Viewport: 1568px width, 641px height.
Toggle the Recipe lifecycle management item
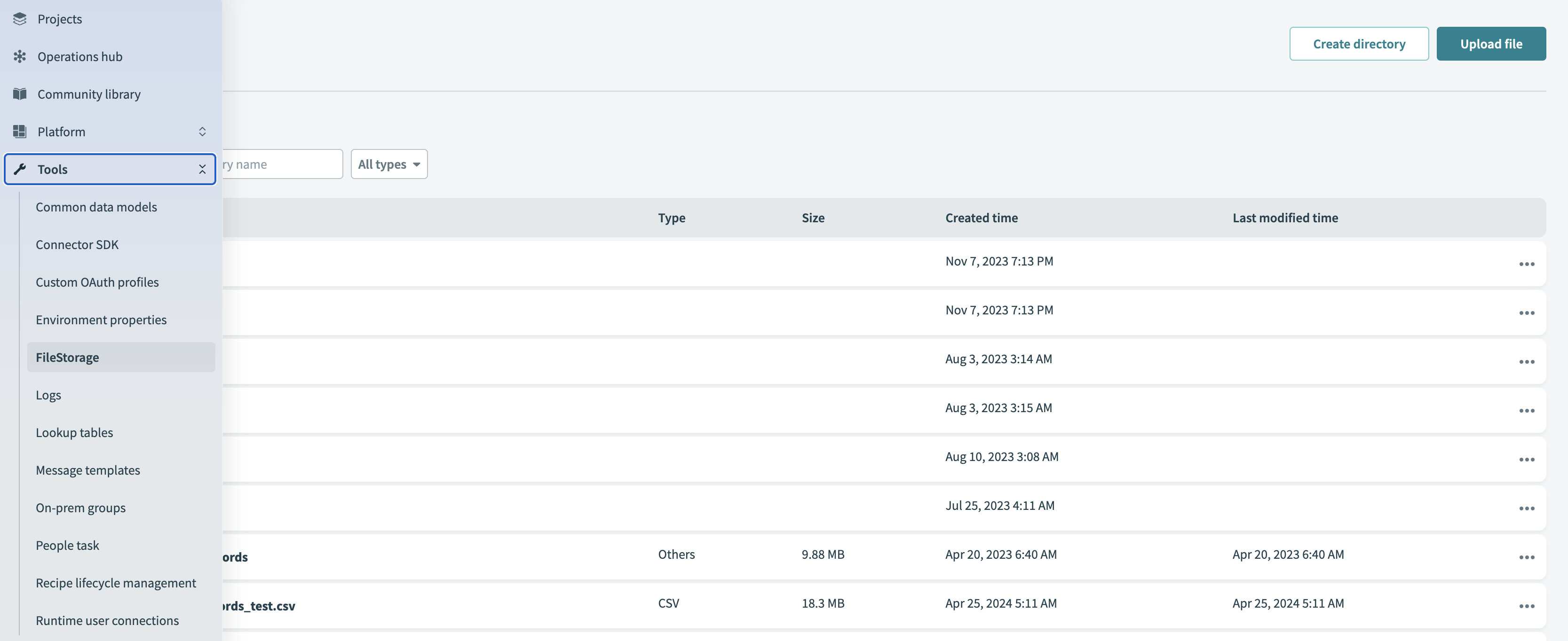tap(116, 582)
